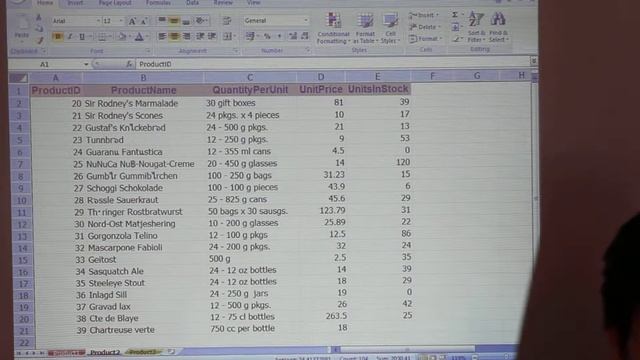Click the Accounting Number Format icon
640x360 pixels.
(250, 36)
